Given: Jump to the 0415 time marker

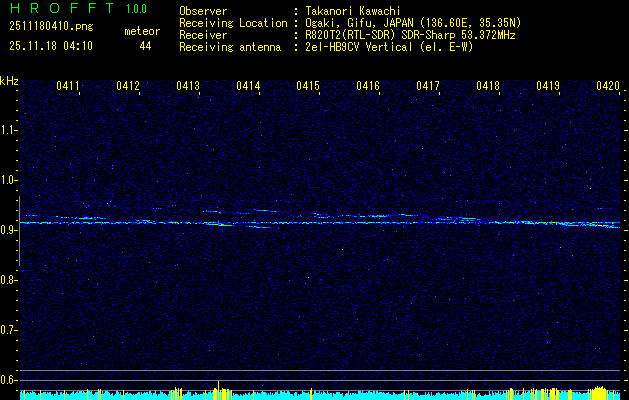Looking at the screenshot, I should pos(308,87).
